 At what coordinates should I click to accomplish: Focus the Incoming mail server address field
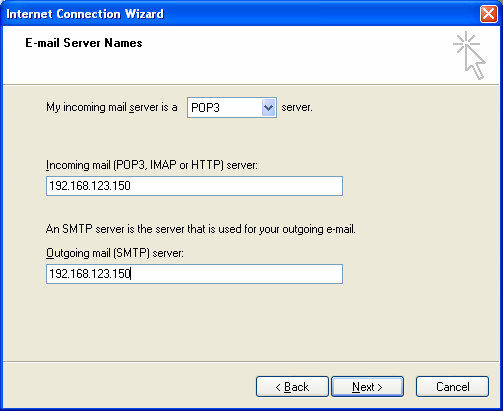(194, 186)
